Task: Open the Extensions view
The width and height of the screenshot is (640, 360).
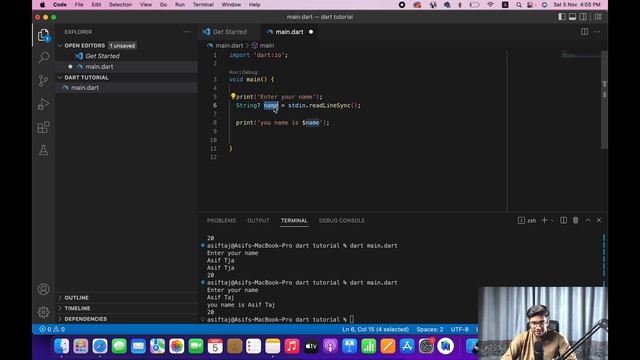Action: click(x=43, y=127)
